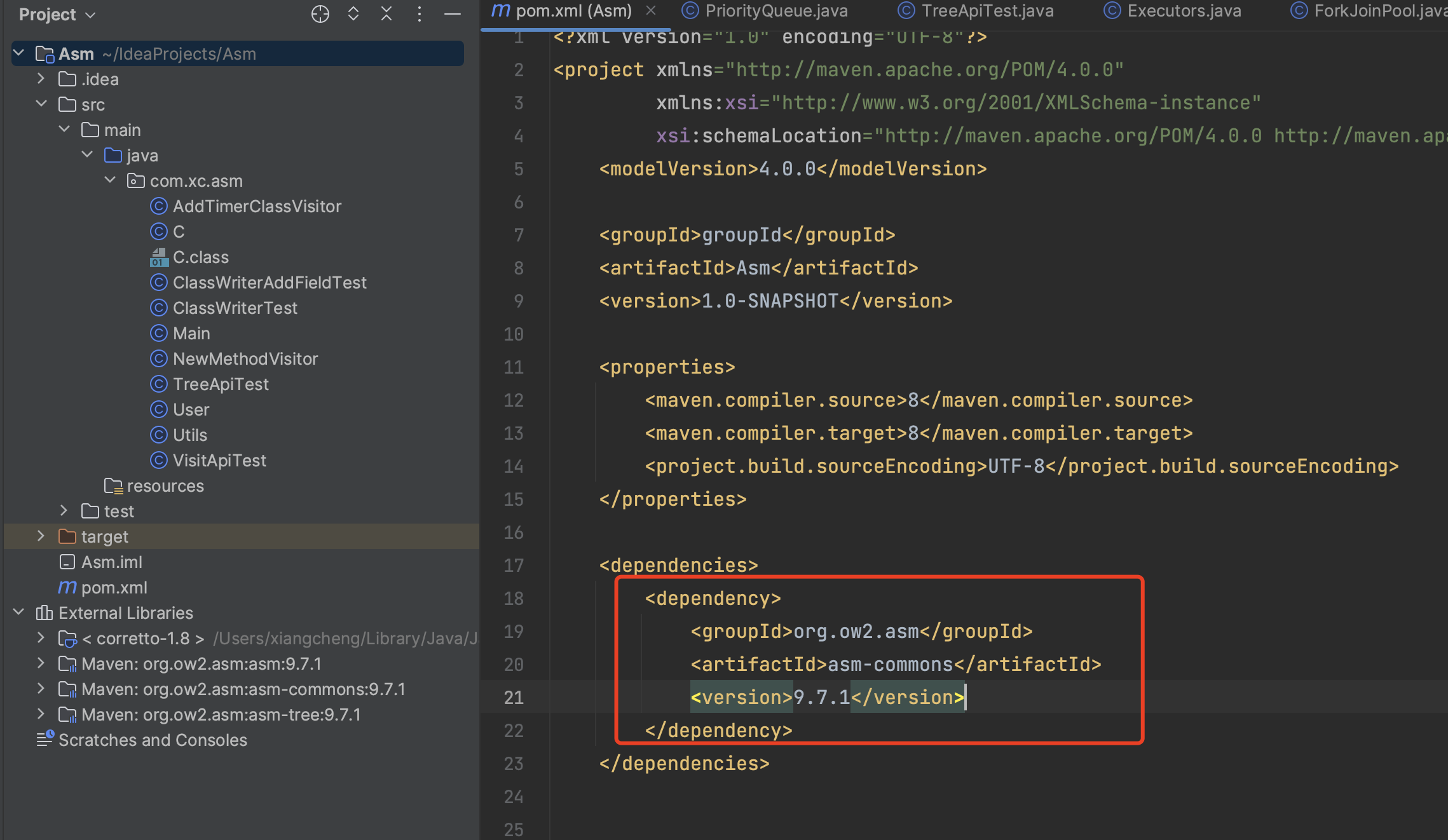Click the Collapse All icon in Project toolbar
Screen dimensions: 1448x840
(386, 14)
